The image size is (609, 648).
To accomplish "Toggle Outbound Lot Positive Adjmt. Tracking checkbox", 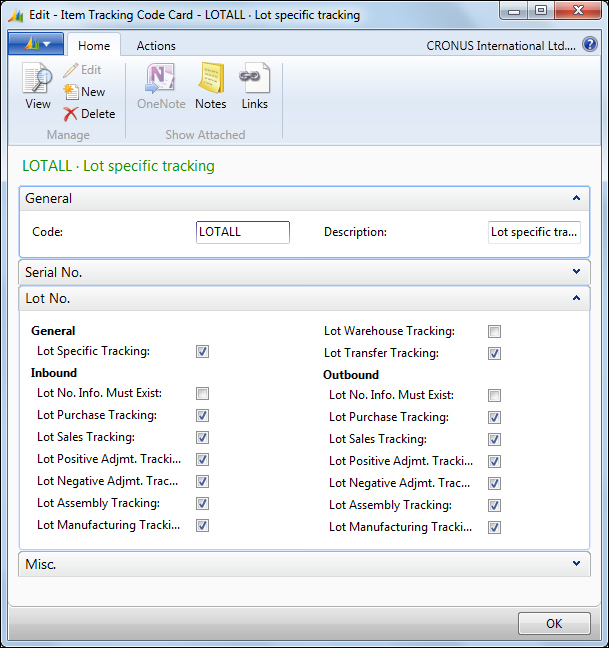I will 495,462.
